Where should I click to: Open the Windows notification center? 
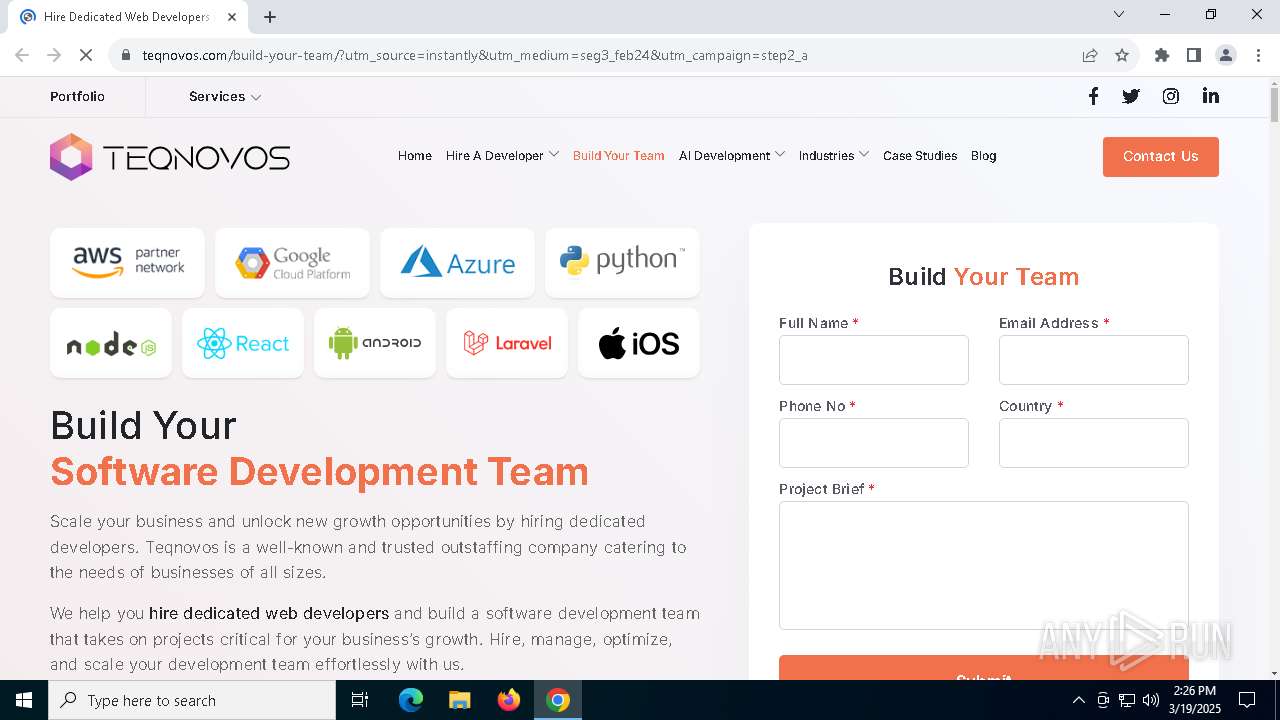tap(1247, 700)
